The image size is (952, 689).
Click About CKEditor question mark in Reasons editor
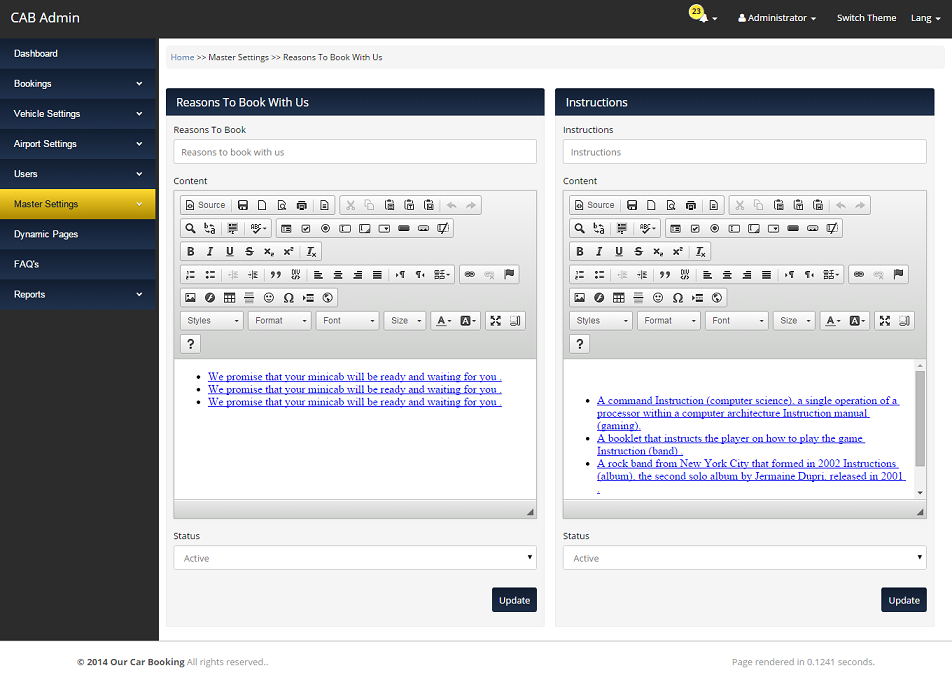pyautogui.click(x=191, y=344)
